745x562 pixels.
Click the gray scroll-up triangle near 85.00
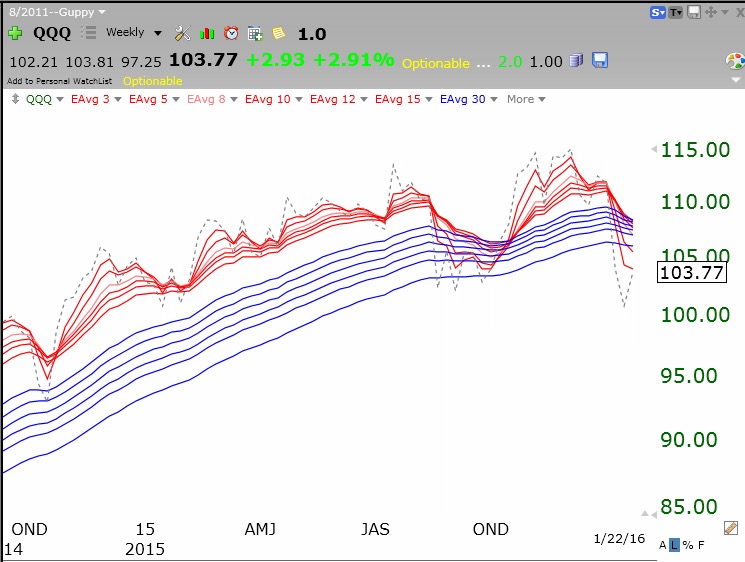(x=645, y=514)
